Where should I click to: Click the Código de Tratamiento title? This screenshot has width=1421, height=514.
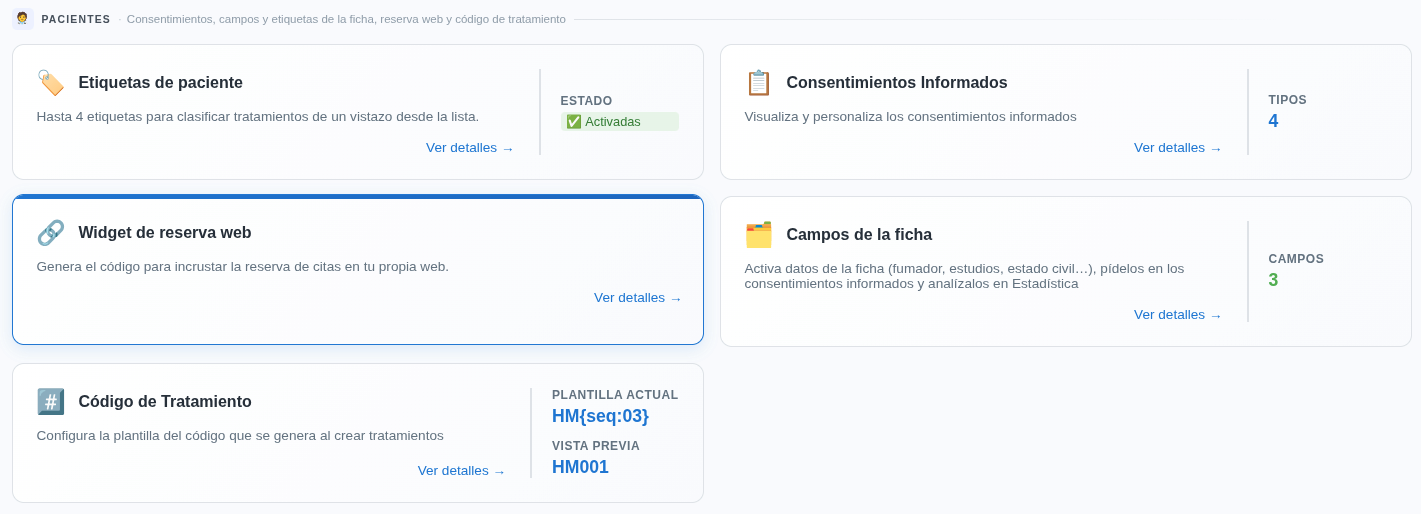165,402
